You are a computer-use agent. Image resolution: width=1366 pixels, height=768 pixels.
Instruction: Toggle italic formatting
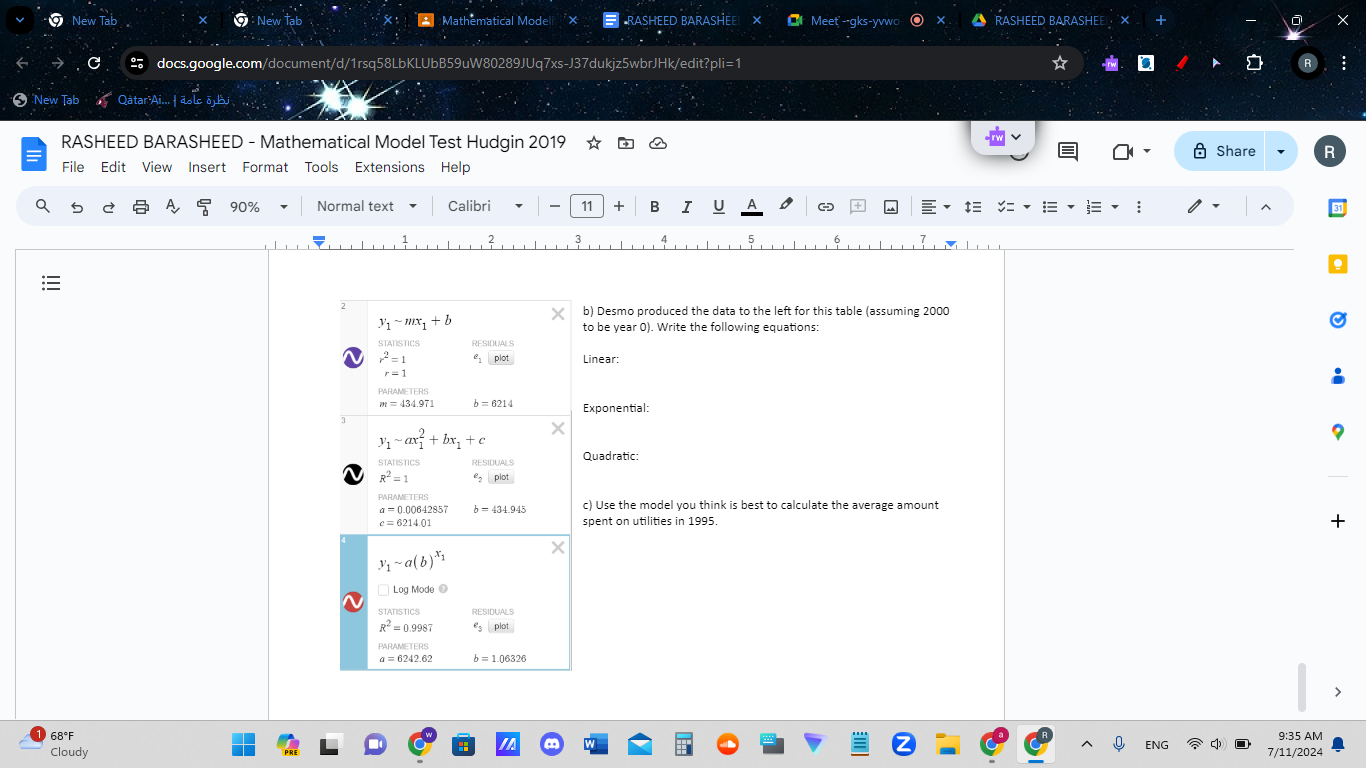point(686,206)
